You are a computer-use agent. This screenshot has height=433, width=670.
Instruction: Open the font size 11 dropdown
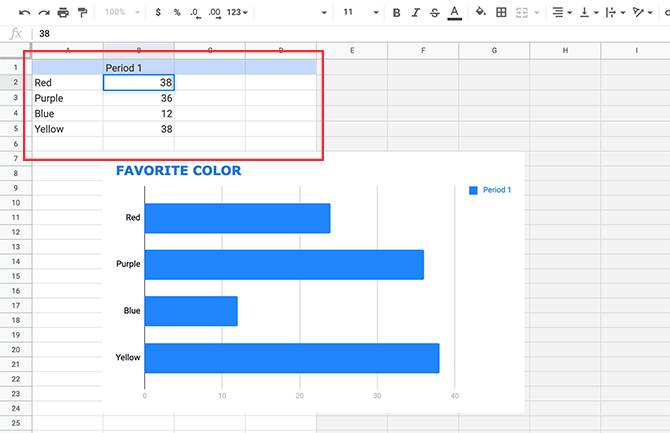[x=355, y=12]
